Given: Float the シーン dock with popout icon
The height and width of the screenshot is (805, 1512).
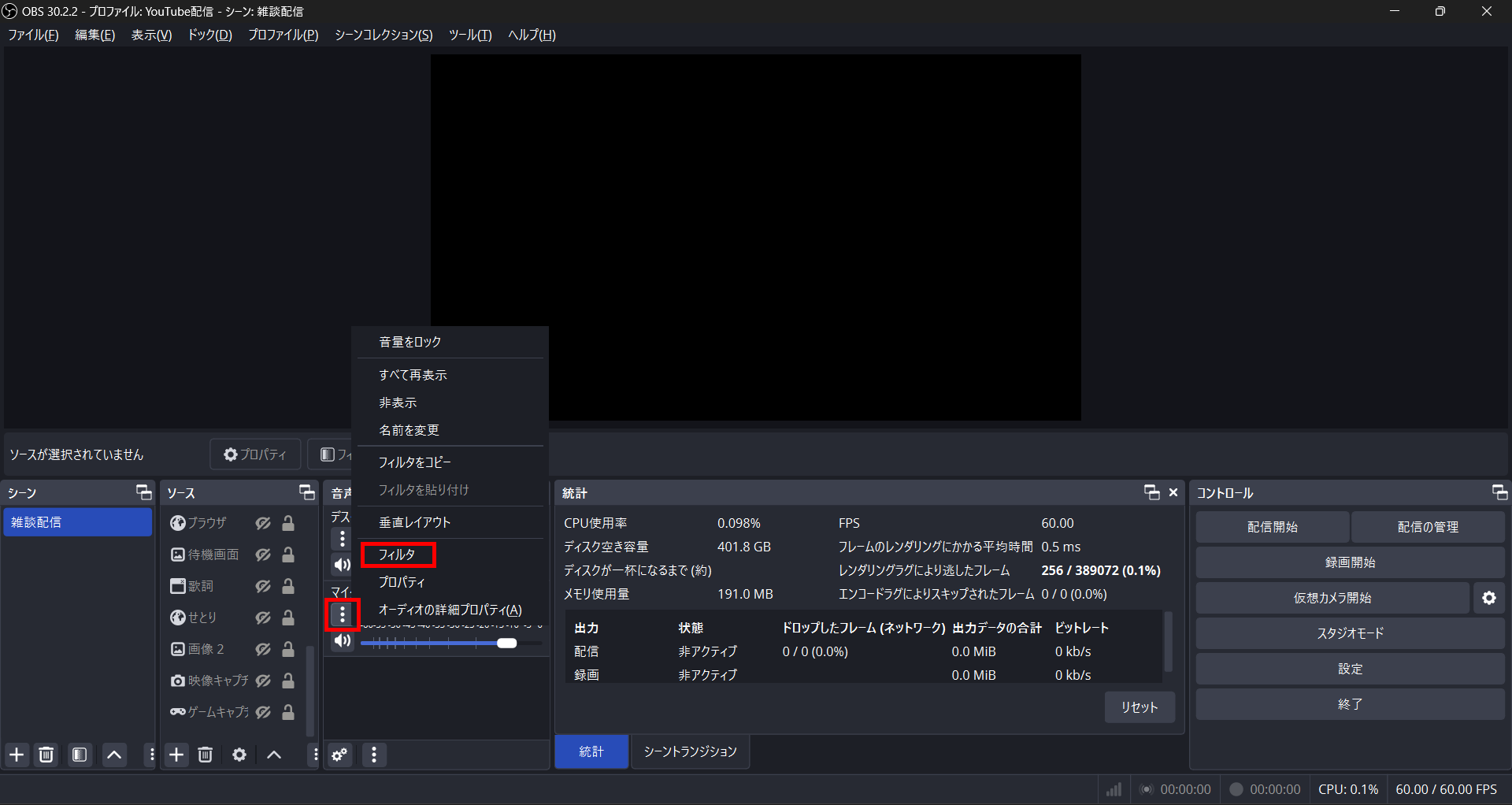Looking at the screenshot, I should 144,492.
